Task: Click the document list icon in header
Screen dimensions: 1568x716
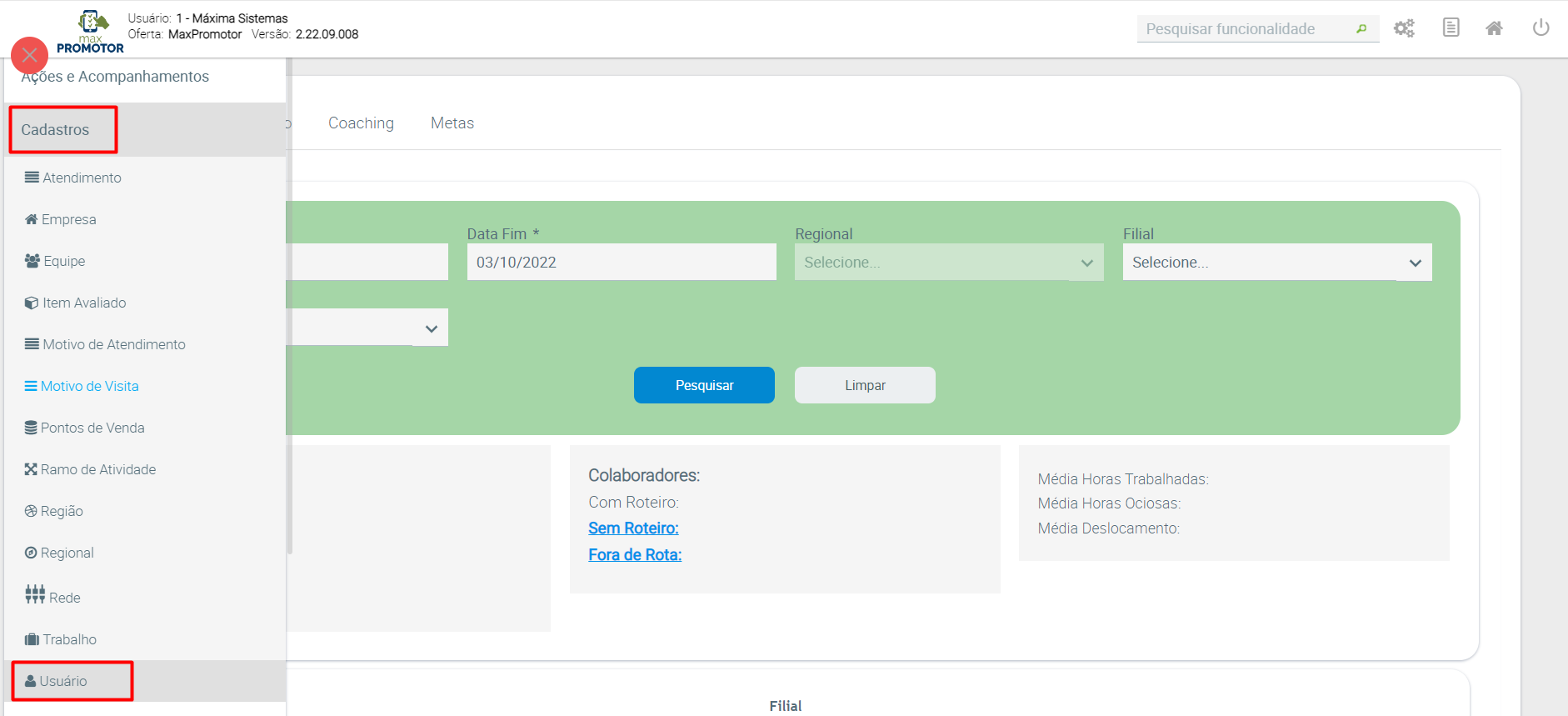Action: coord(1451,28)
